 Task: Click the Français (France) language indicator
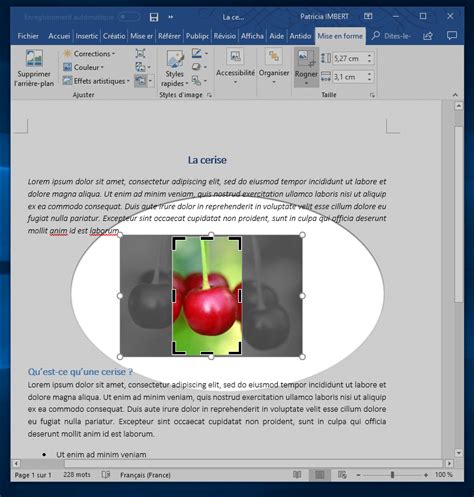[145, 475]
